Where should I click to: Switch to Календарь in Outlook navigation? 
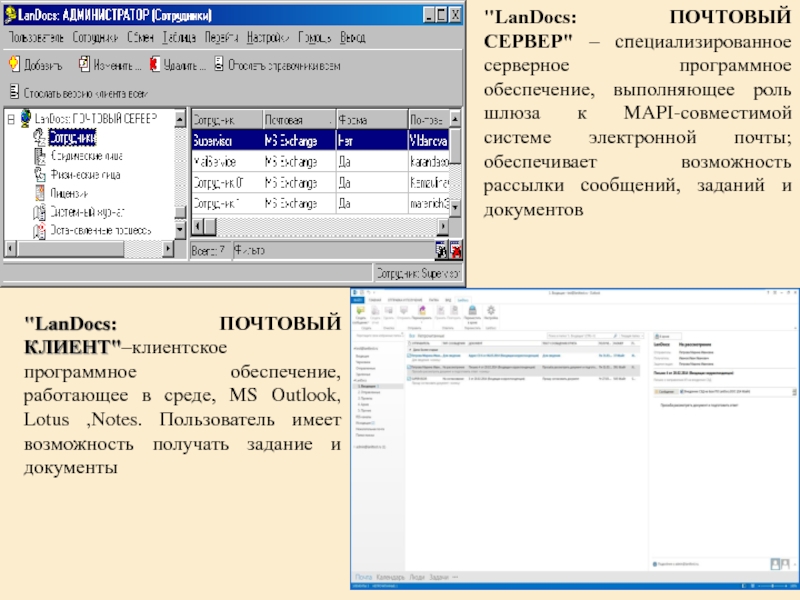tap(390, 578)
